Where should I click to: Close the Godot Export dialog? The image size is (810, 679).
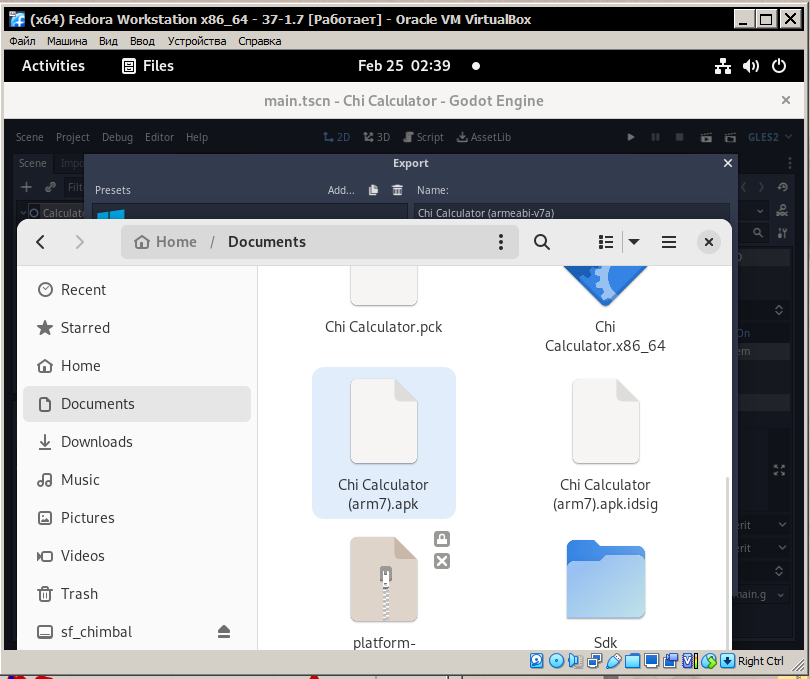pyautogui.click(x=728, y=163)
